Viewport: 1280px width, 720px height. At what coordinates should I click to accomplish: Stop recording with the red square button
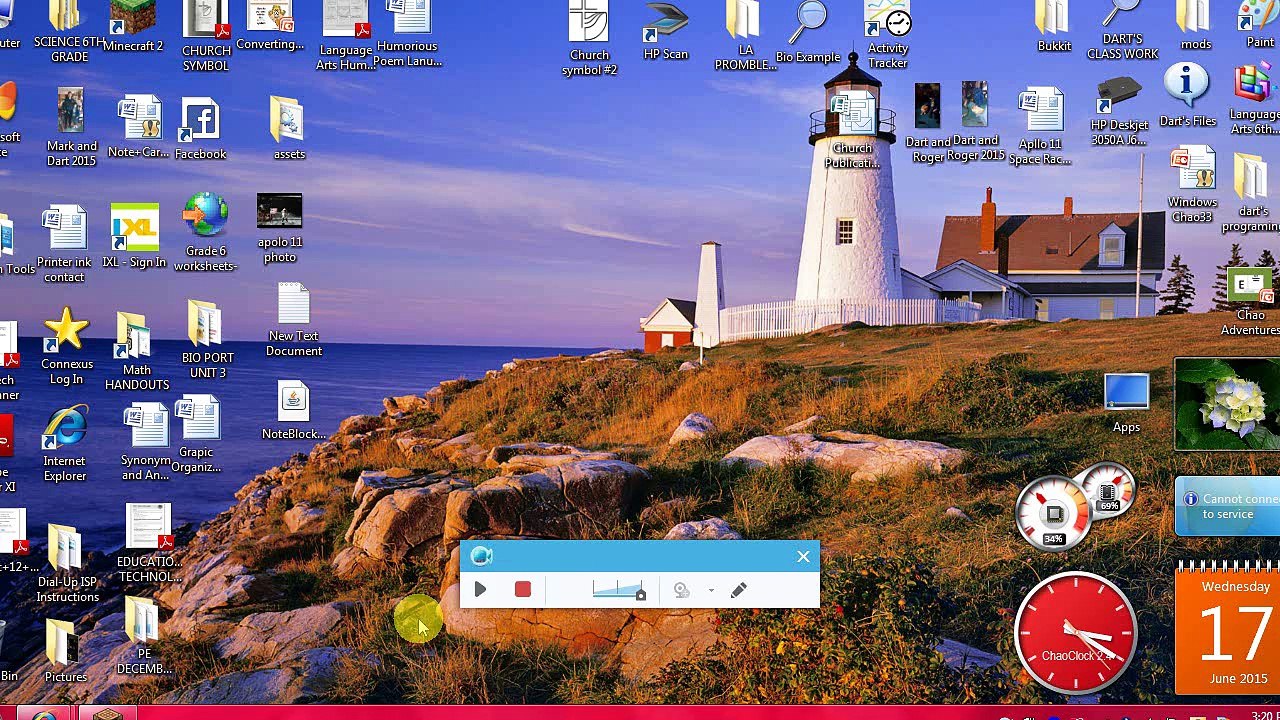[x=522, y=590]
